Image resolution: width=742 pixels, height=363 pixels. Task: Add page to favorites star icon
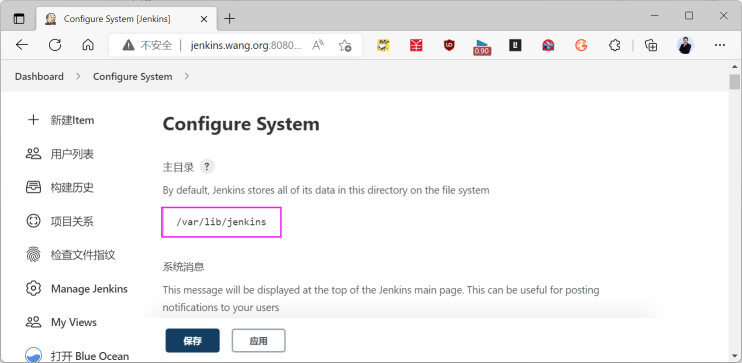tap(345, 45)
